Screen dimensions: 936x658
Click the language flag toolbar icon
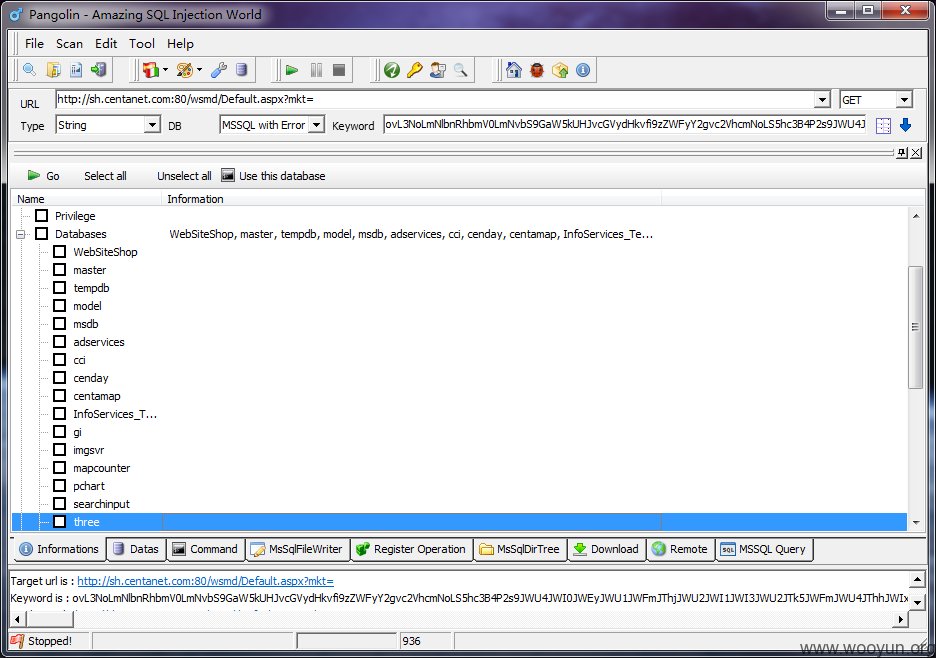(x=150, y=70)
